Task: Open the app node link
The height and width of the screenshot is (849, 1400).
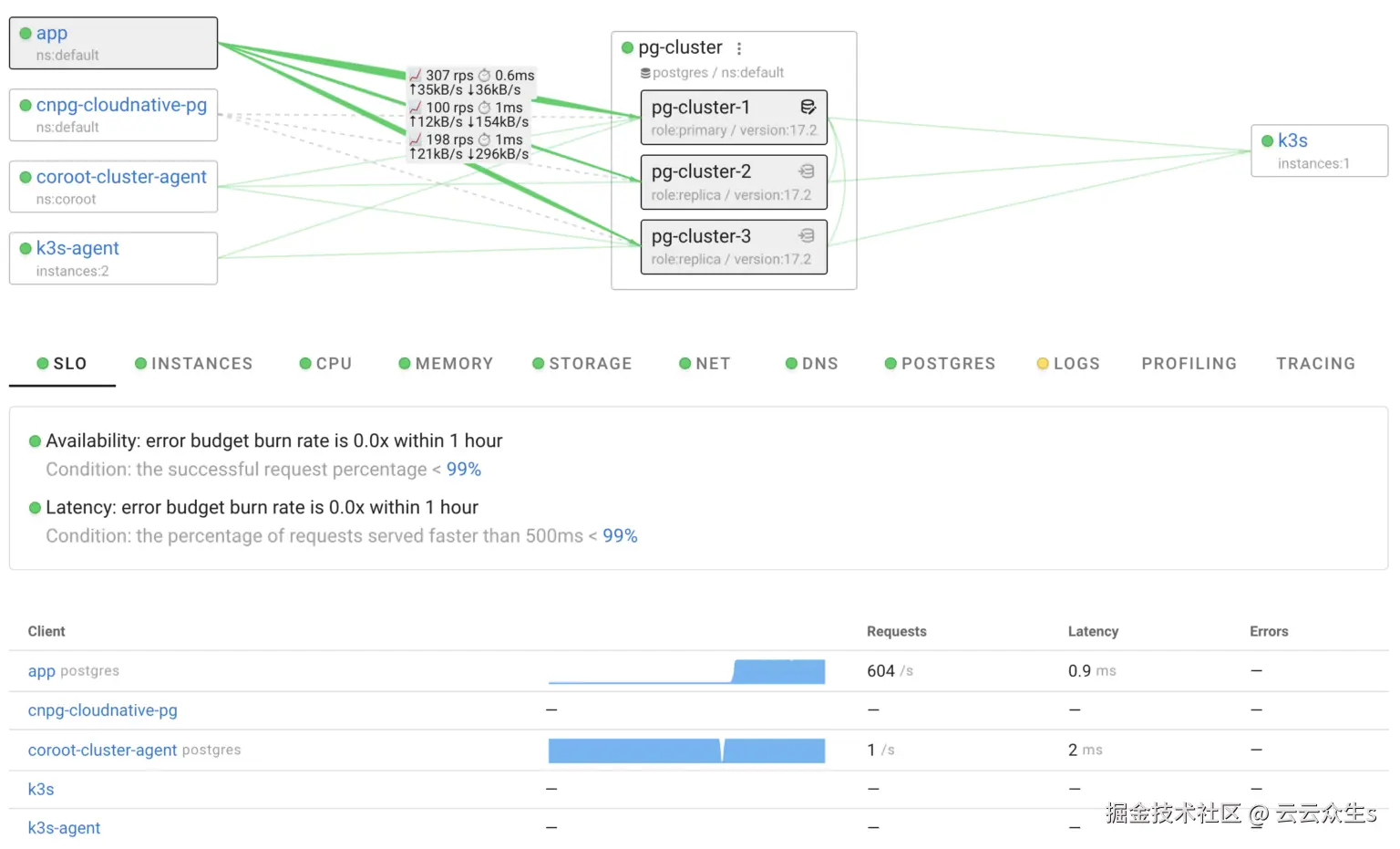Action: pos(52,34)
